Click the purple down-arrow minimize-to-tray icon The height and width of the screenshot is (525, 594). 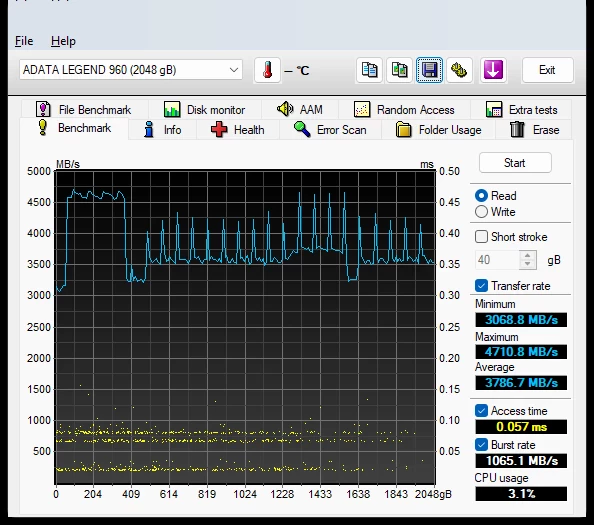pos(493,70)
